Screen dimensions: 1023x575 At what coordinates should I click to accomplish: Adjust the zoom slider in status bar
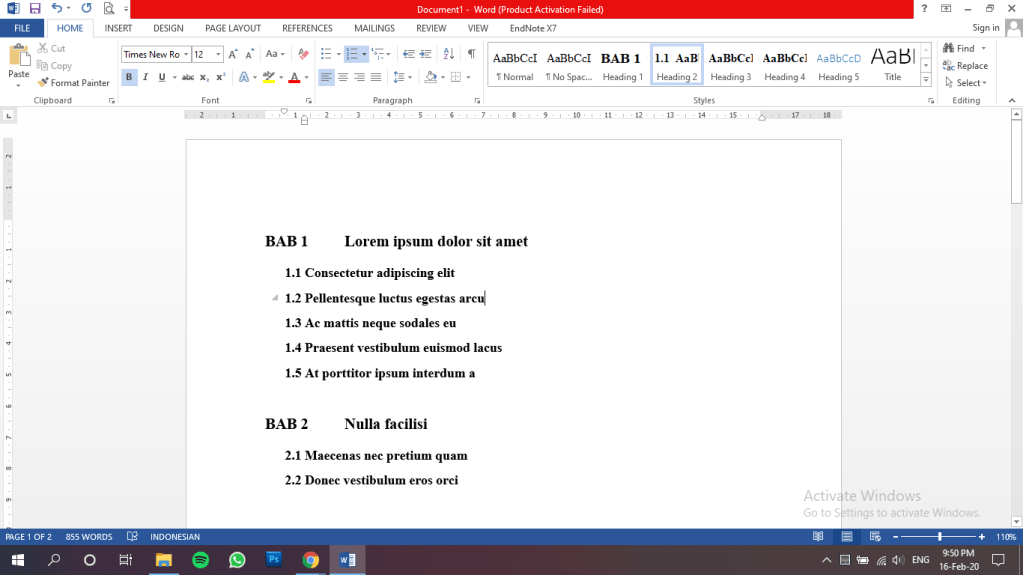(939, 537)
